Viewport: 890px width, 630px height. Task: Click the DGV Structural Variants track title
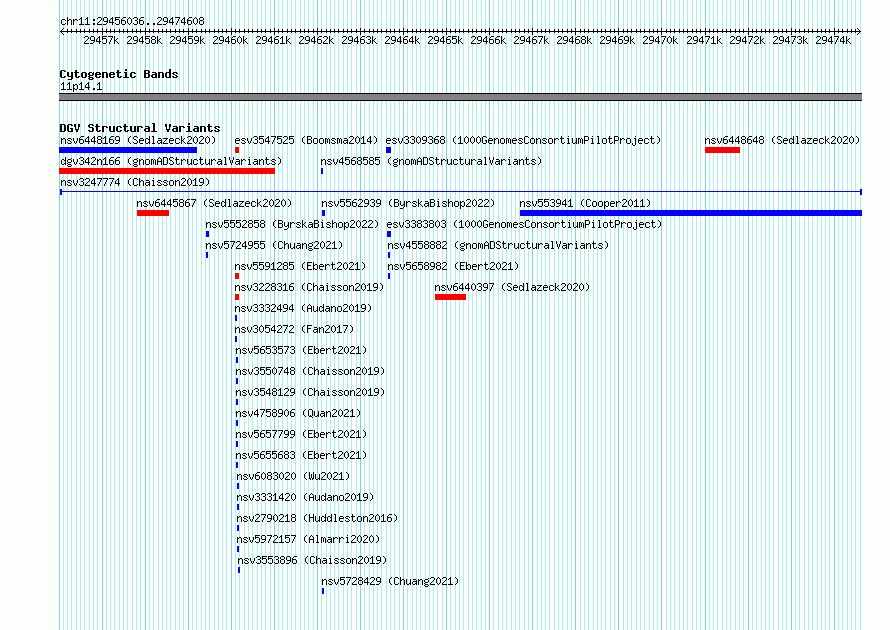[140, 128]
